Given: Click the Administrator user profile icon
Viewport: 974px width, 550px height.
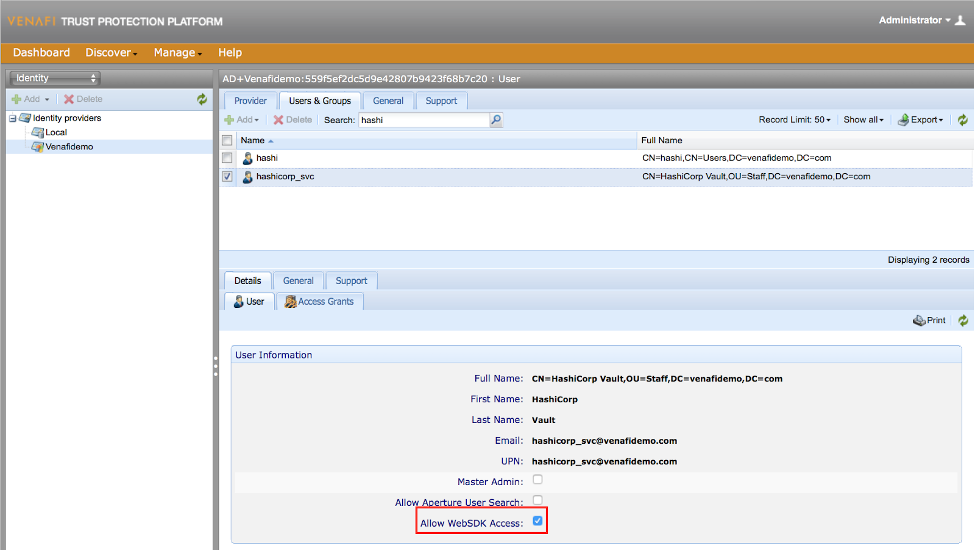Looking at the screenshot, I should (960, 21).
